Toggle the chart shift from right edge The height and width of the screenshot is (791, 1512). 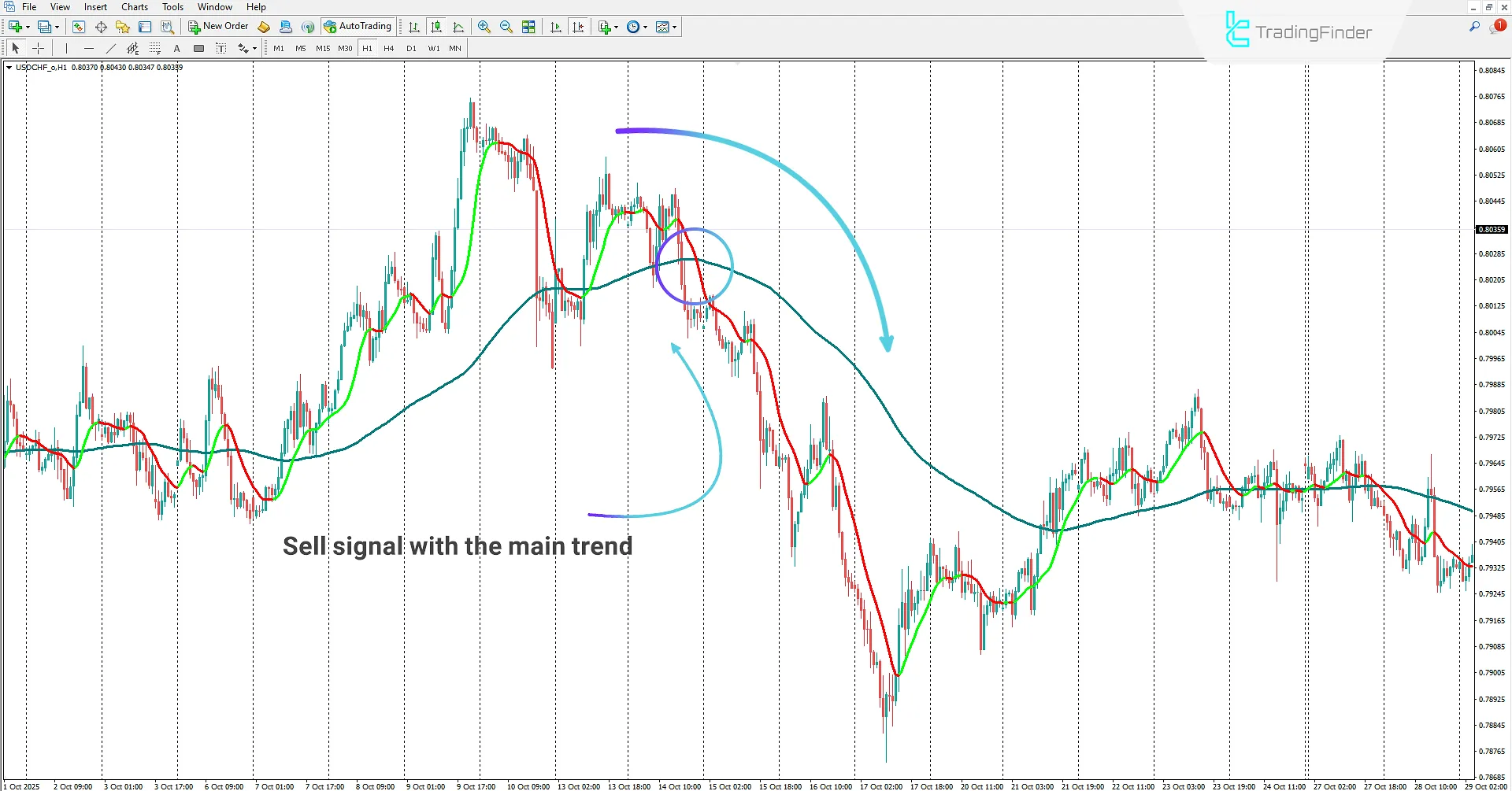578,26
